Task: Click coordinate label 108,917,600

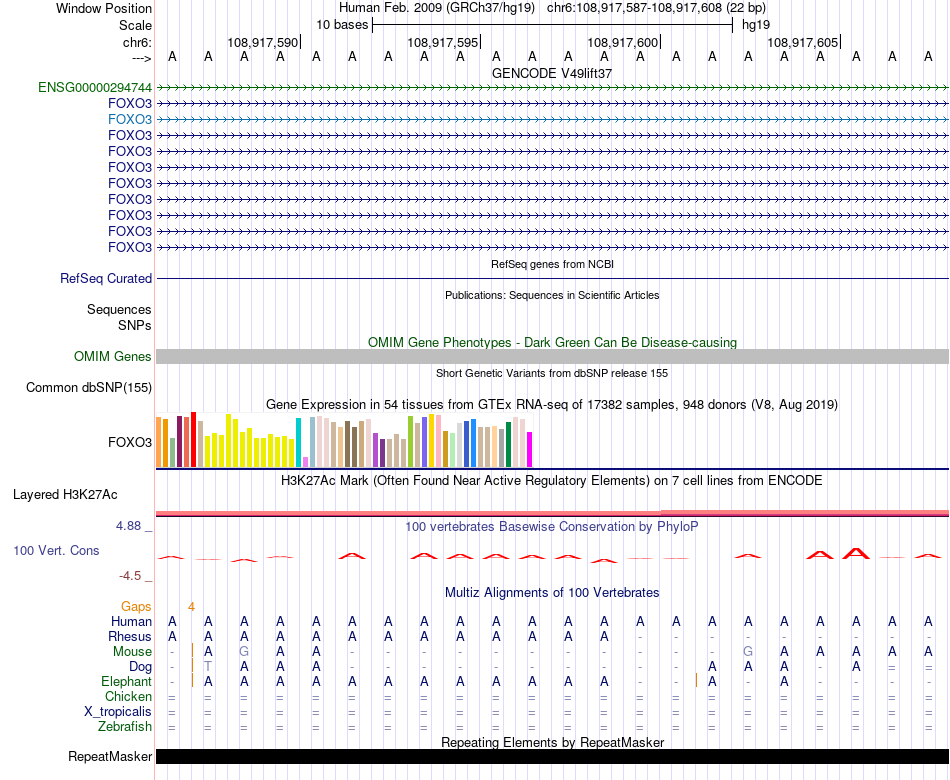Action: (623, 42)
